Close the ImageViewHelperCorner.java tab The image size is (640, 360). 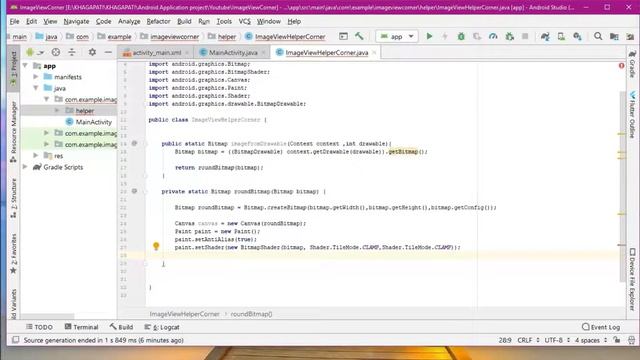pos(374,52)
